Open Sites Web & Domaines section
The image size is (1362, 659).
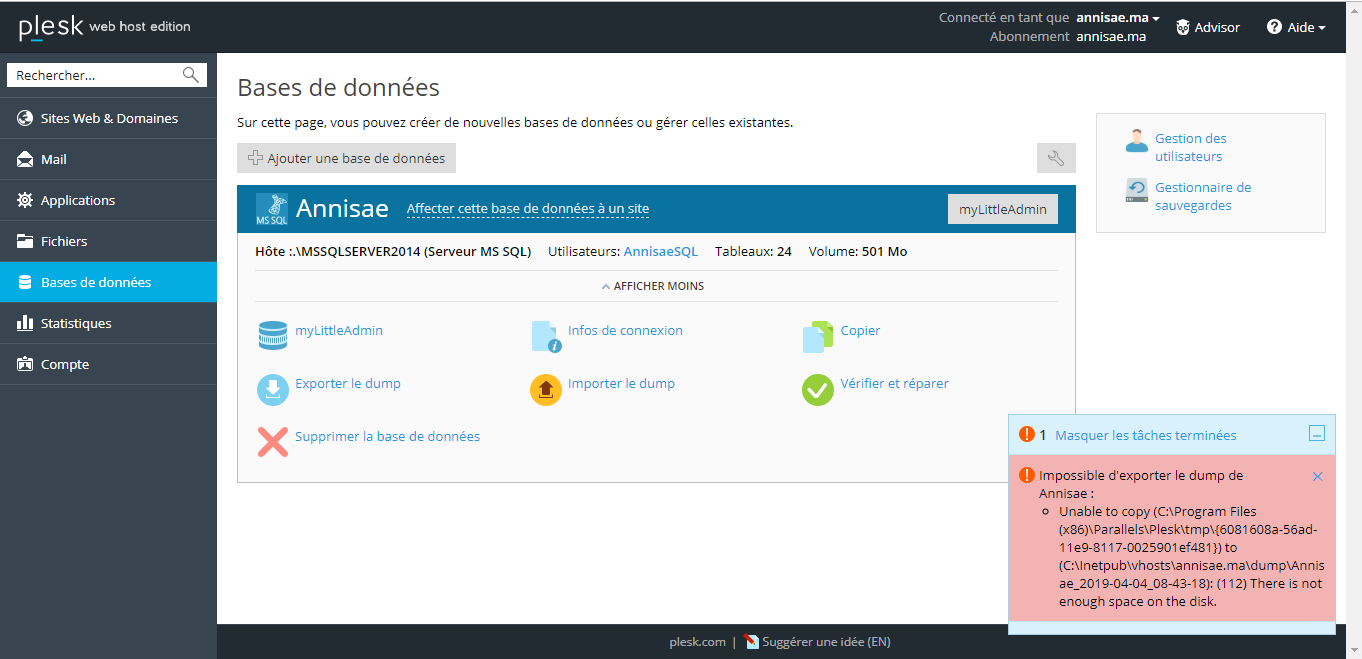pos(108,118)
